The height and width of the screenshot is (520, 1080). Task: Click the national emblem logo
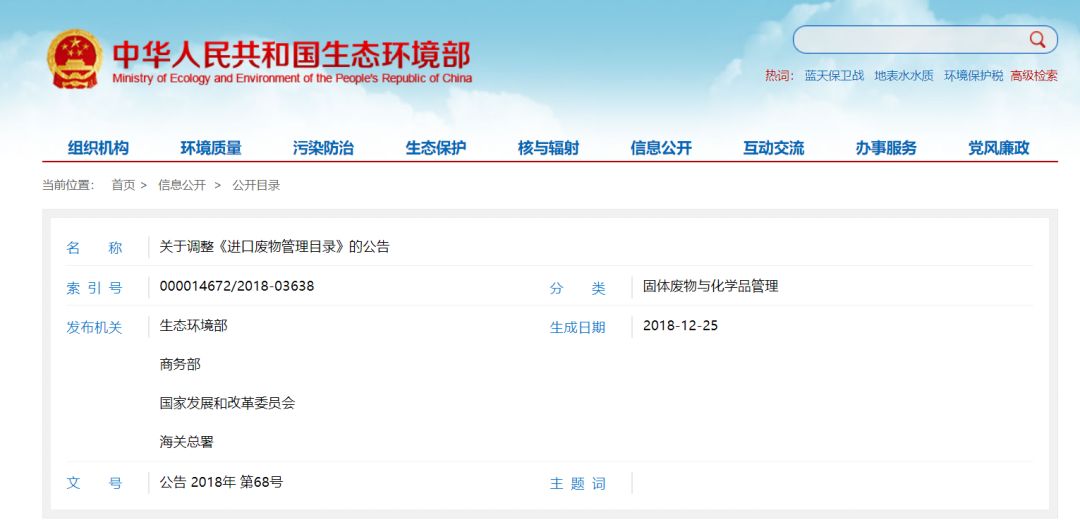pyautogui.click(x=75, y=59)
